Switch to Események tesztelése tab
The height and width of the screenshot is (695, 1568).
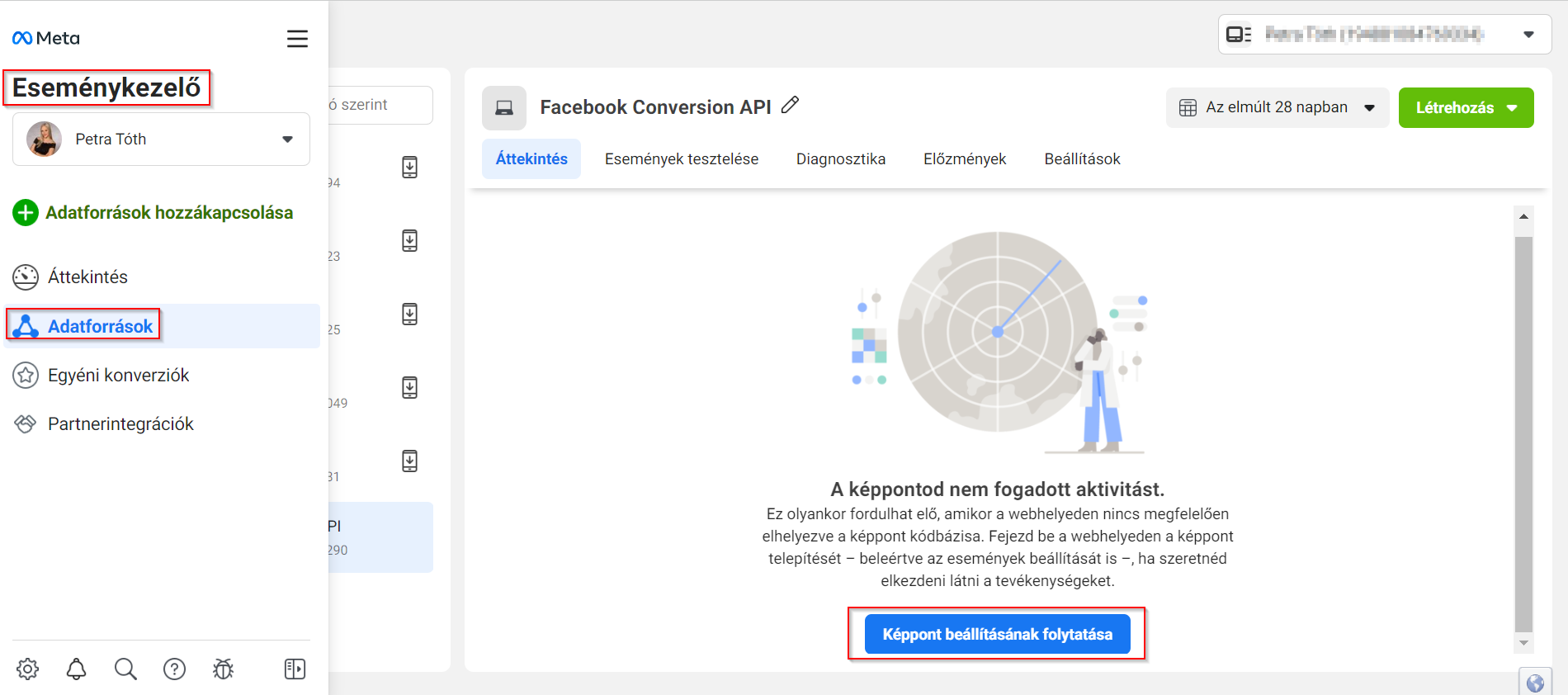coord(682,159)
